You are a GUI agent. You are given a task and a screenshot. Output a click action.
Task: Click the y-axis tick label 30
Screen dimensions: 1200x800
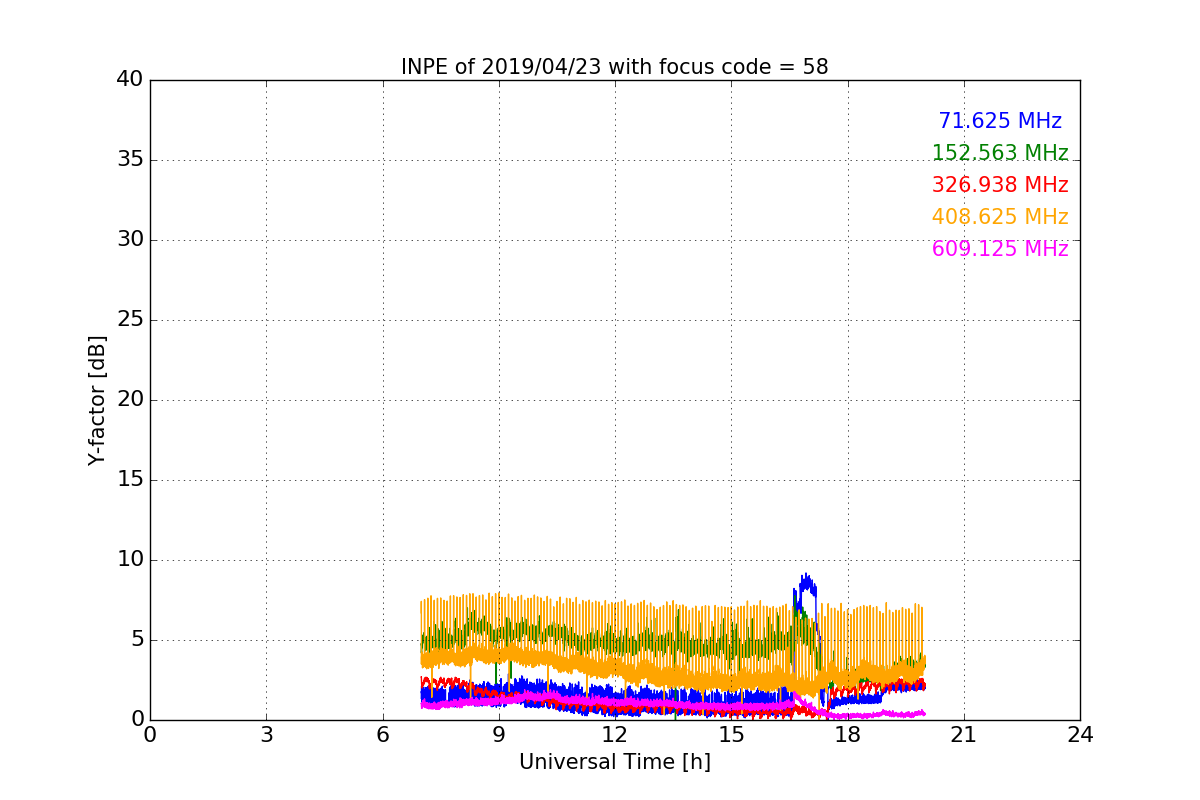130,240
